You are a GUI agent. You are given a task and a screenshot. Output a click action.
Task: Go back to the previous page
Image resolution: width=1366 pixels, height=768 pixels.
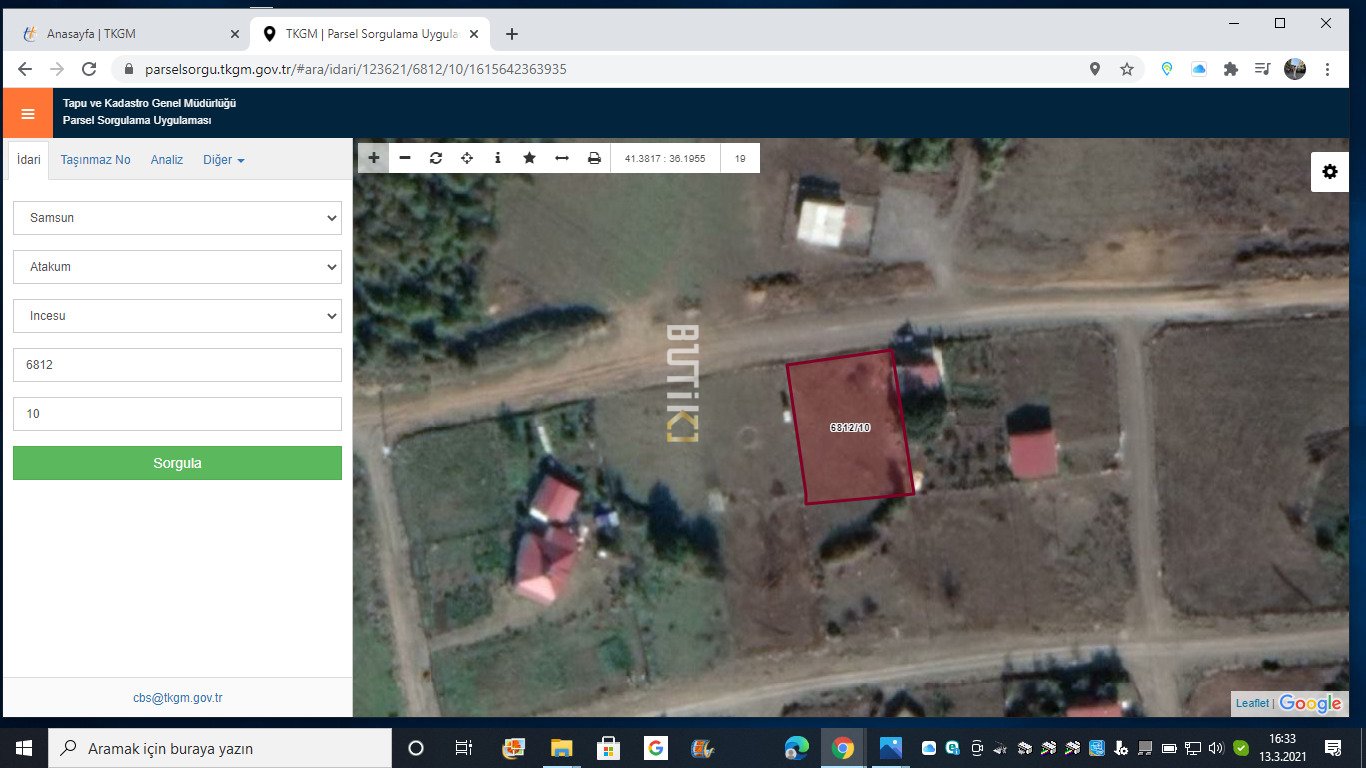point(25,69)
